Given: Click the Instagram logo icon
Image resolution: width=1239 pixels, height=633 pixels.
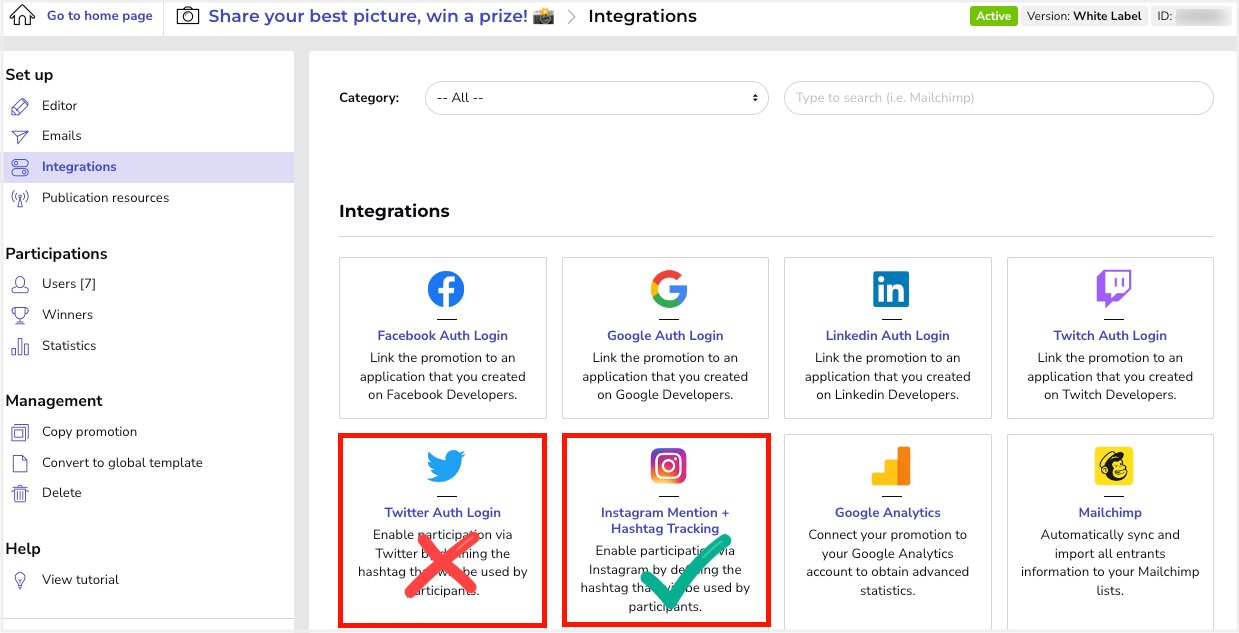Looking at the screenshot, I should (668, 465).
